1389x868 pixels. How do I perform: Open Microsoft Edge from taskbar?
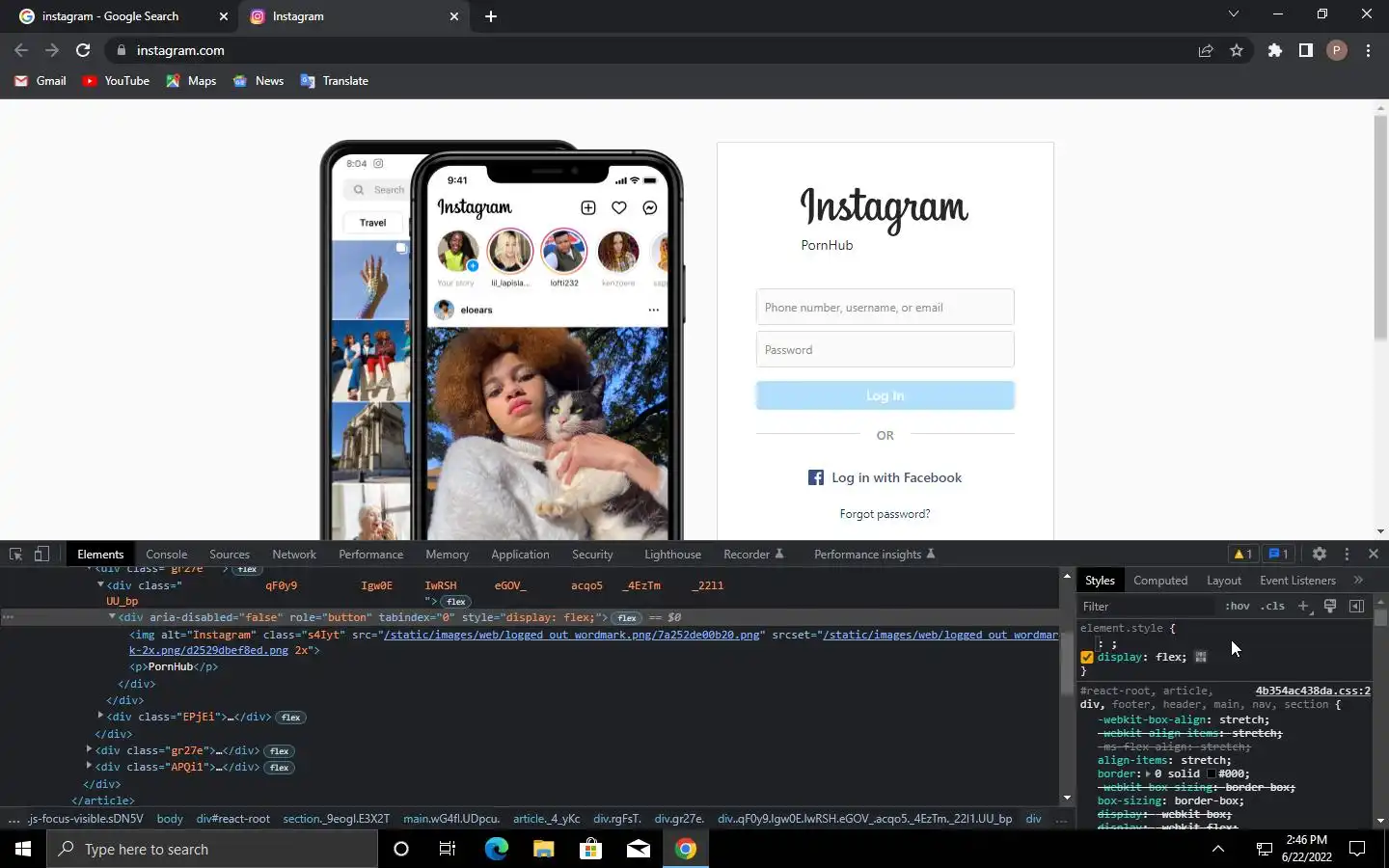496,849
